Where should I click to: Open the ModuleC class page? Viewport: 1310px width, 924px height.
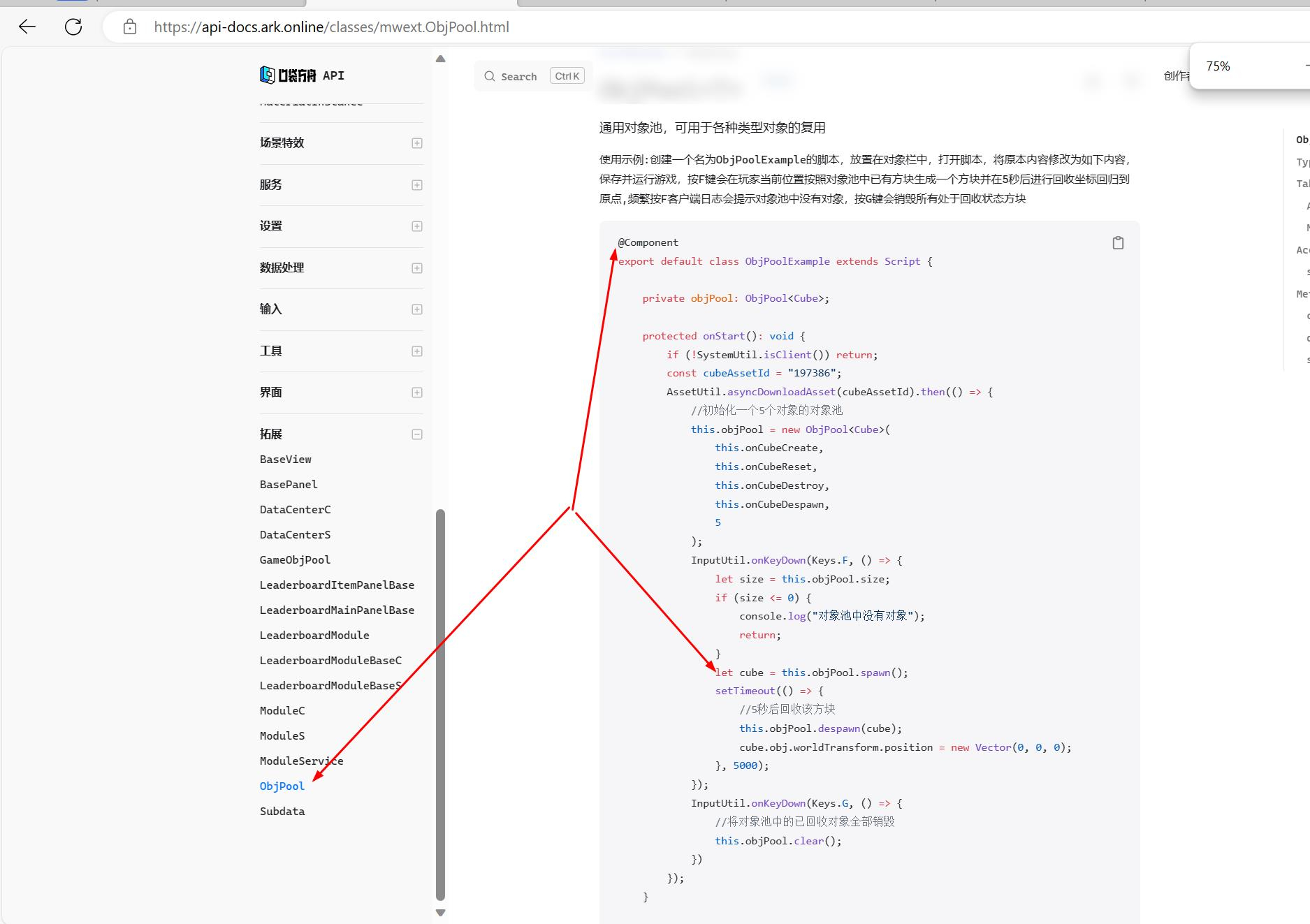[282, 711]
